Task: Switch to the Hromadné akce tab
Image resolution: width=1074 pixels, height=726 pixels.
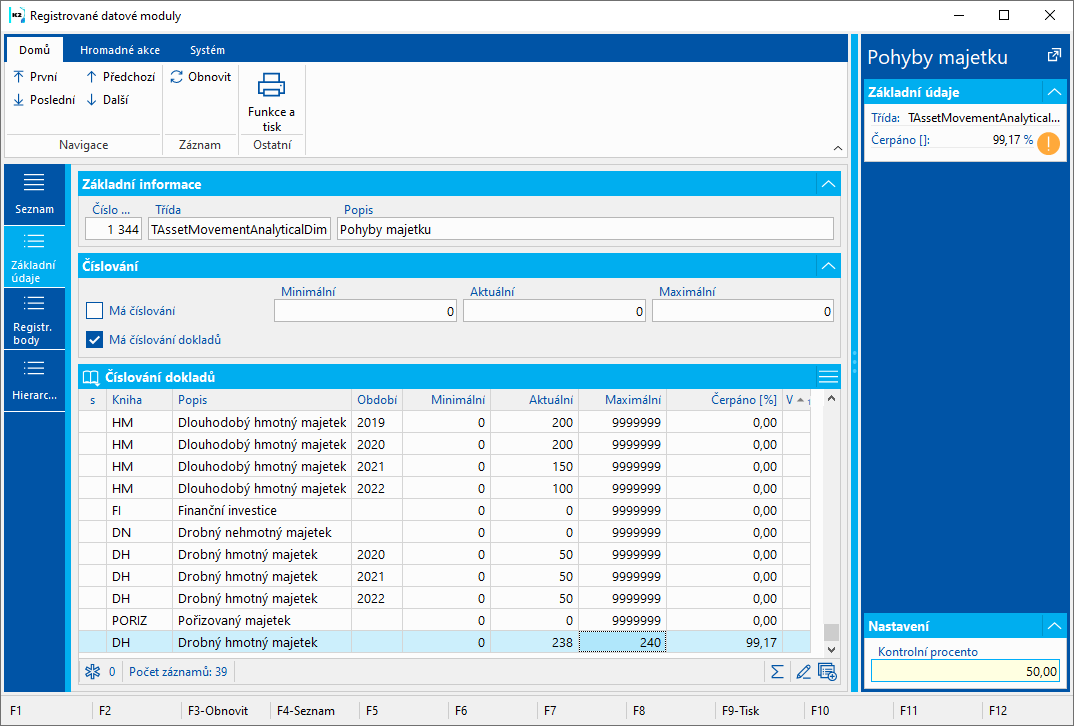Action: coord(120,50)
